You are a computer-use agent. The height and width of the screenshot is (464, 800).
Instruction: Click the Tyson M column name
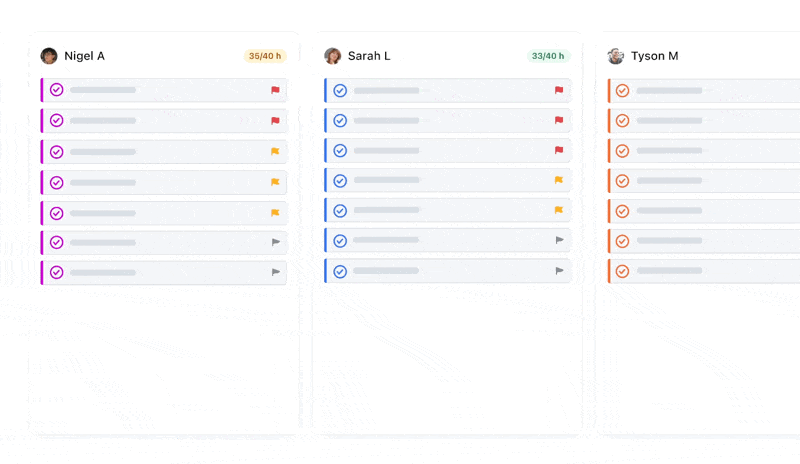click(654, 56)
